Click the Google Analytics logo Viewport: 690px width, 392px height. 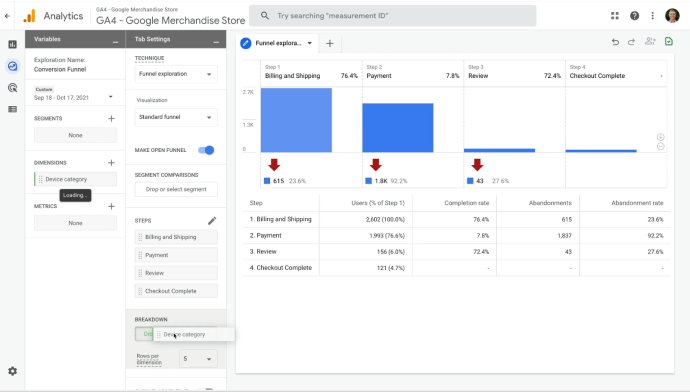click(29, 16)
